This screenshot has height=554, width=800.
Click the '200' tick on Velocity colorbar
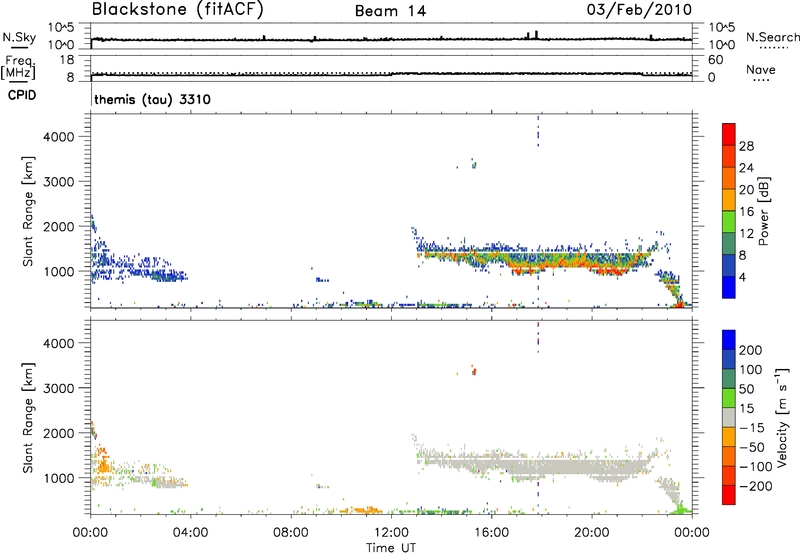coord(751,350)
